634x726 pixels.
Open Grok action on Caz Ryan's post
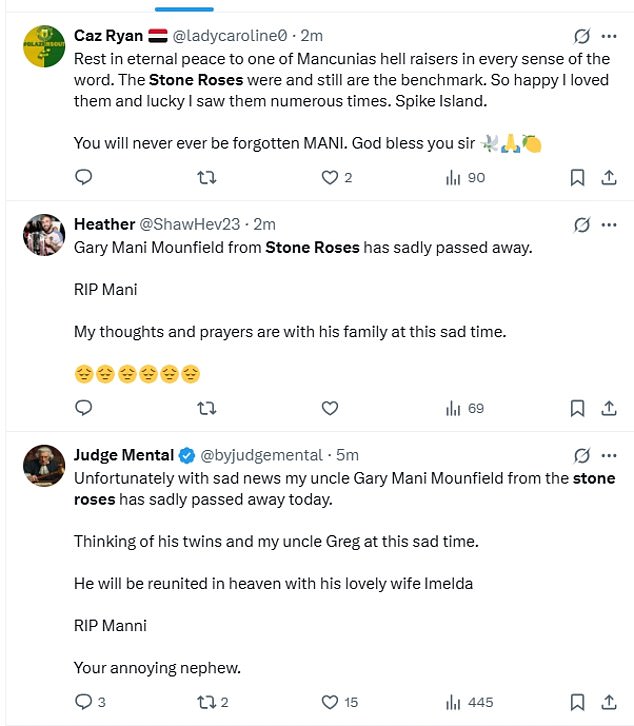coord(581,37)
